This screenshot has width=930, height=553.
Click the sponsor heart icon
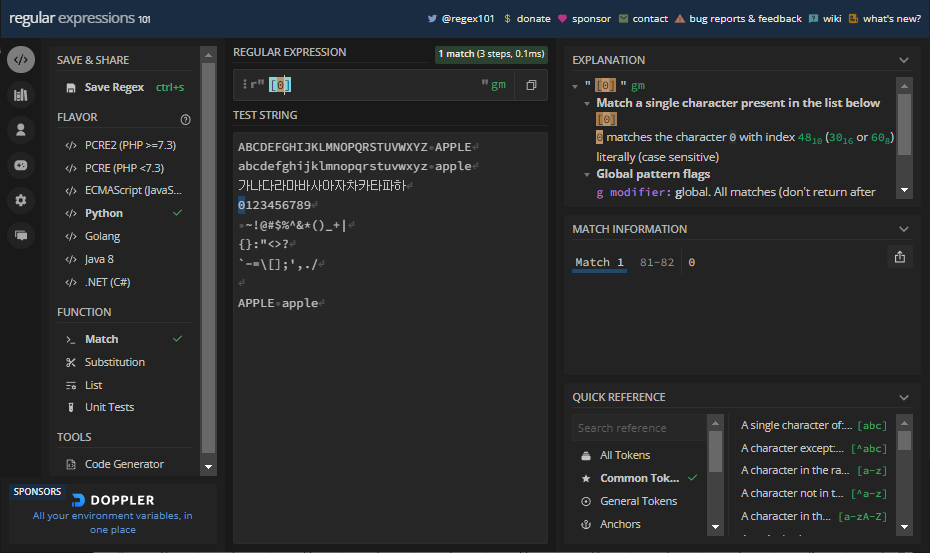[x=562, y=18]
